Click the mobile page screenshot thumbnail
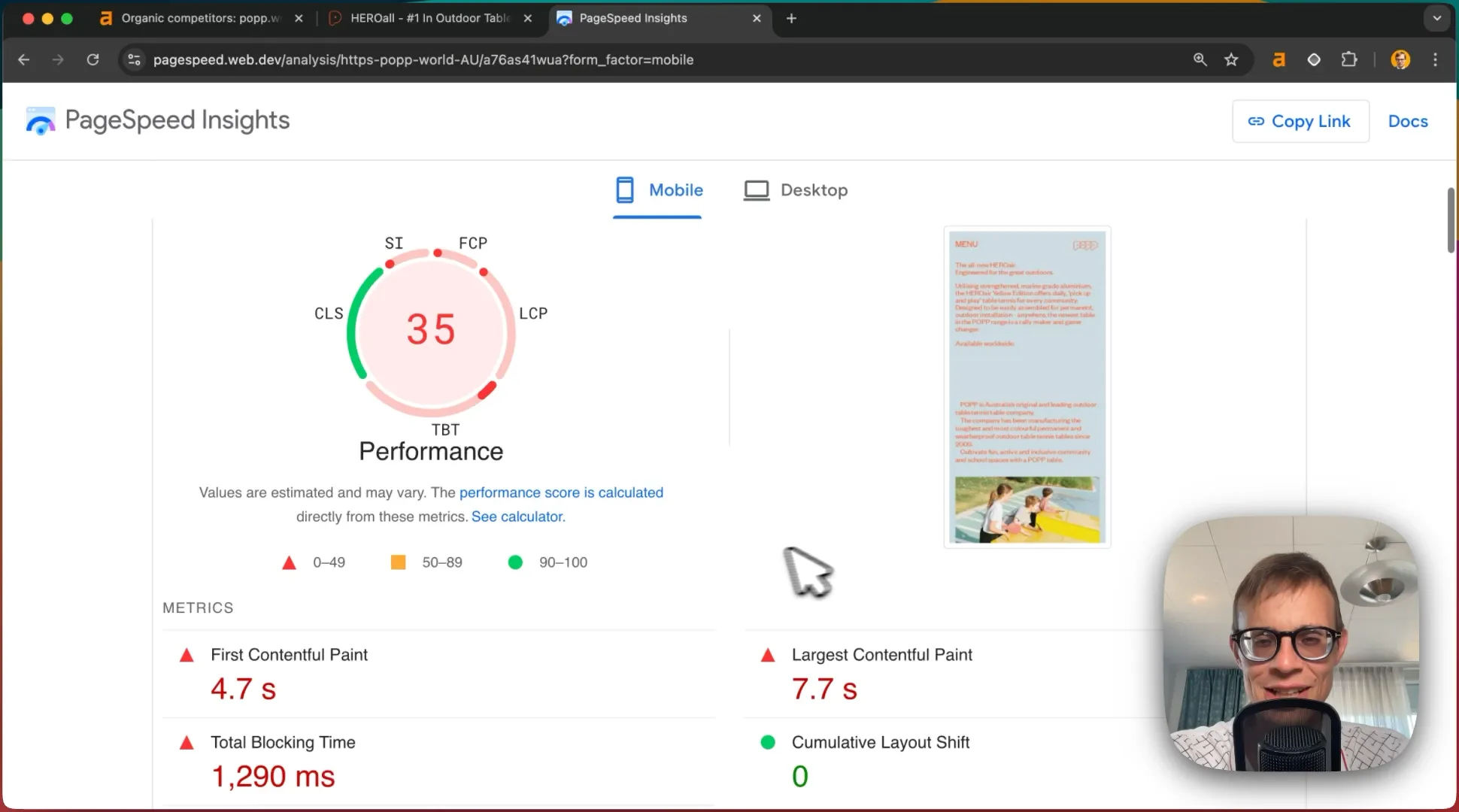 pyautogui.click(x=1027, y=386)
